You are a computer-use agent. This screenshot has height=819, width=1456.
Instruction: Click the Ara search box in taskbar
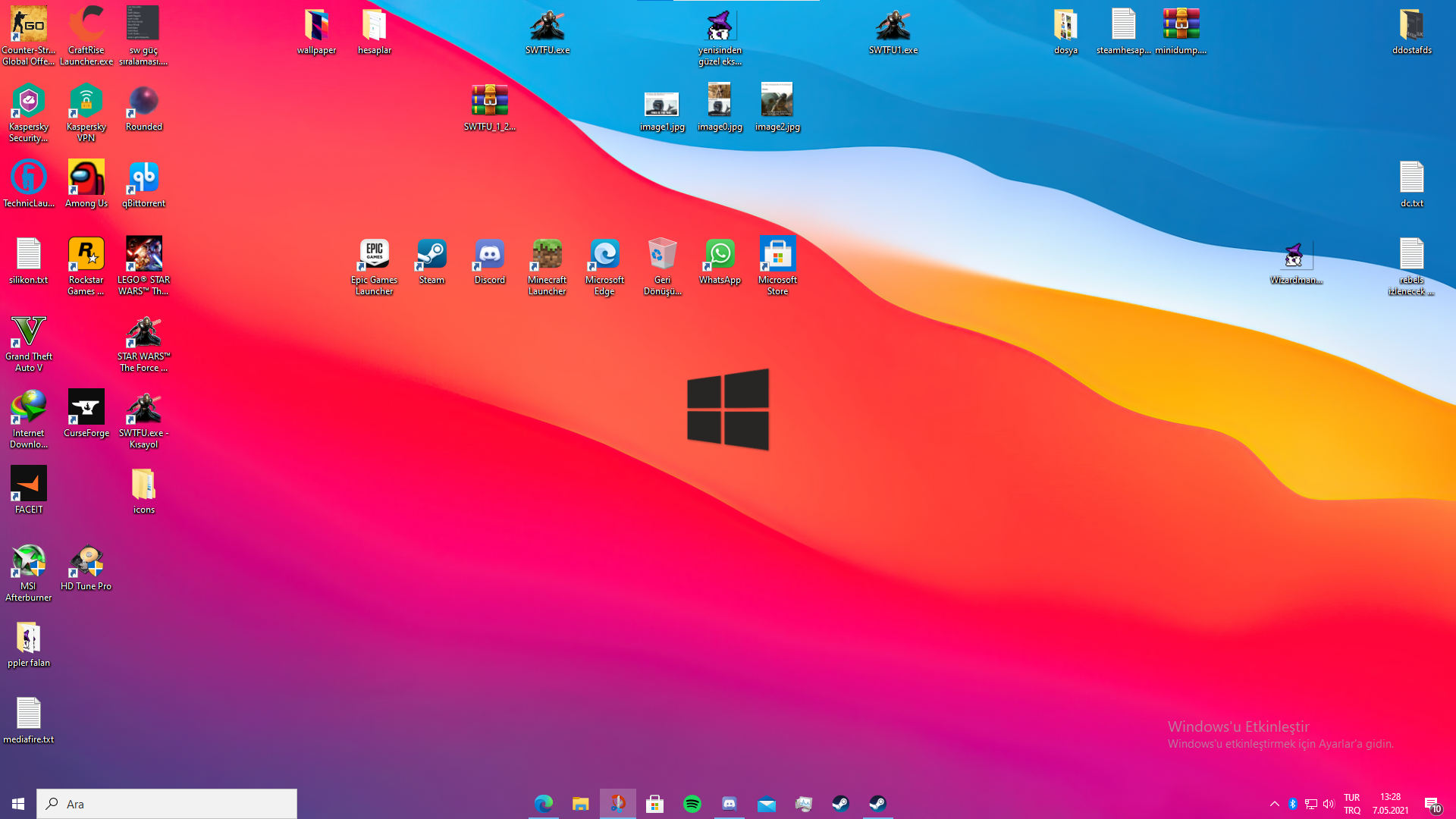(167, 804)
